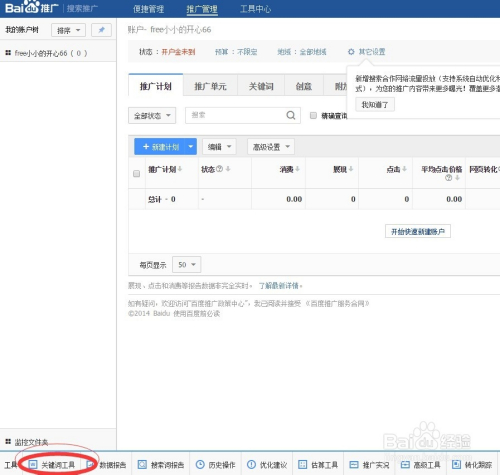Click the 预算：不限定 link
Viewport: 500px width, 475px height.
236,52
